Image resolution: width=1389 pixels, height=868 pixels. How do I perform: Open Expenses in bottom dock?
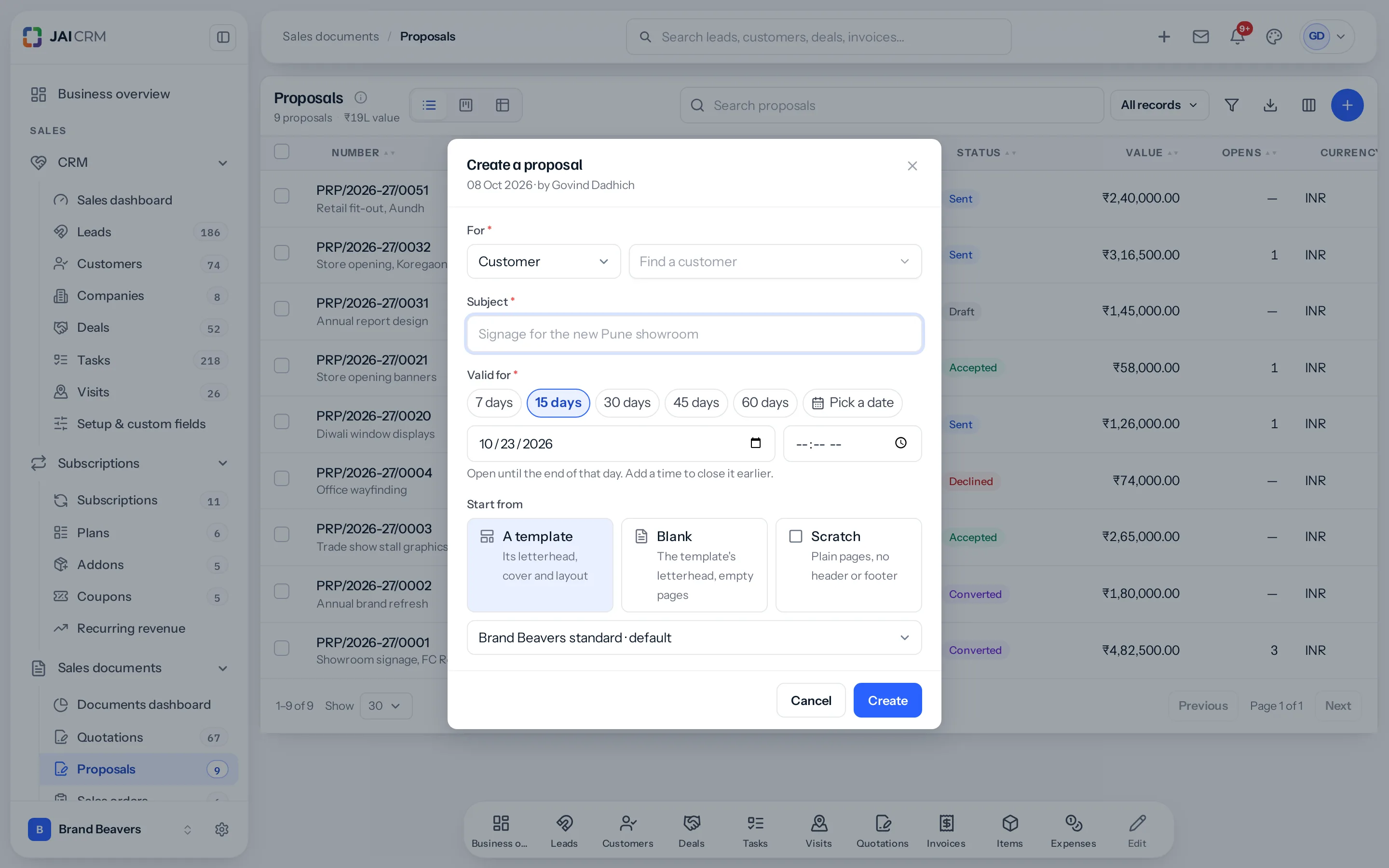[x=1073, y=831]
